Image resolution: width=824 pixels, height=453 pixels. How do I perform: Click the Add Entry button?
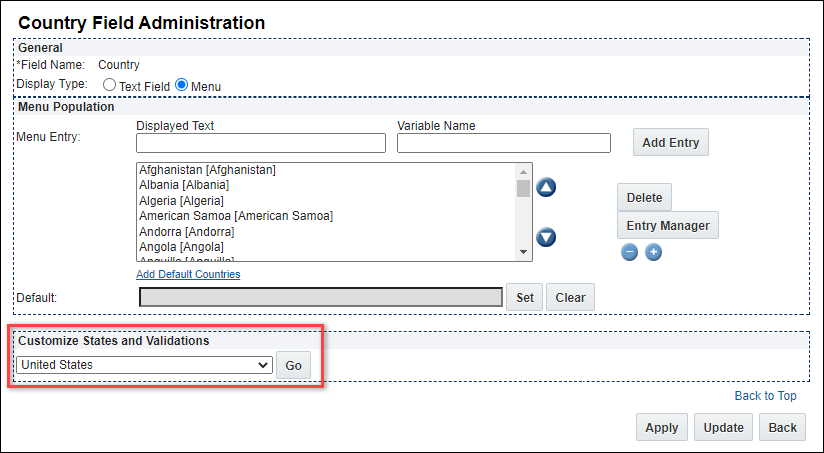[671, 142]
